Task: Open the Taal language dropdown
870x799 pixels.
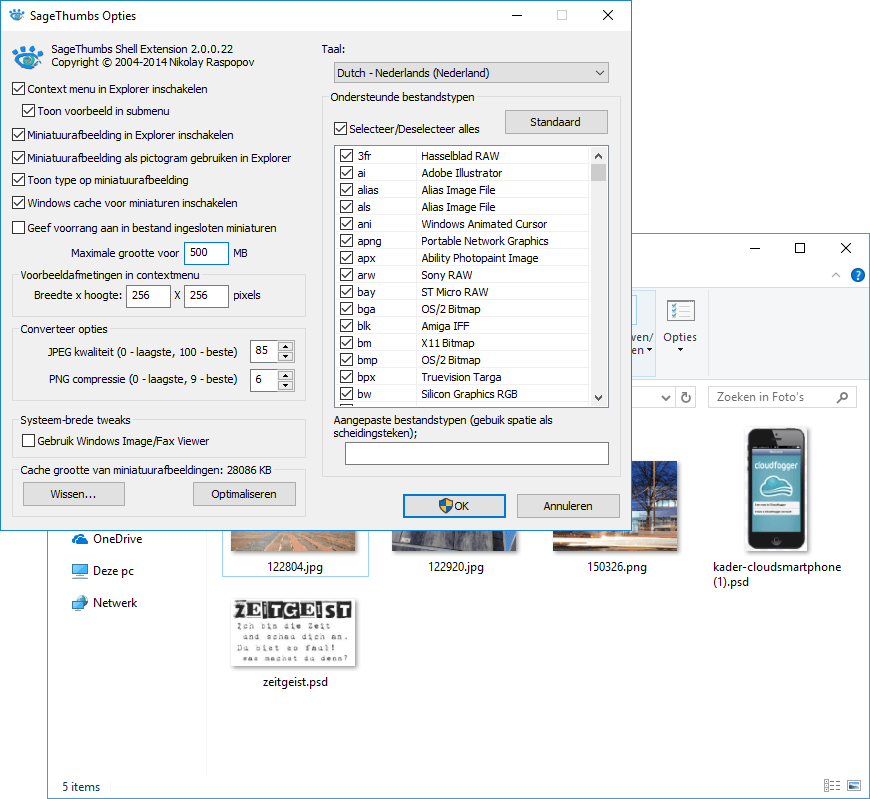Action: click(471, 73)
